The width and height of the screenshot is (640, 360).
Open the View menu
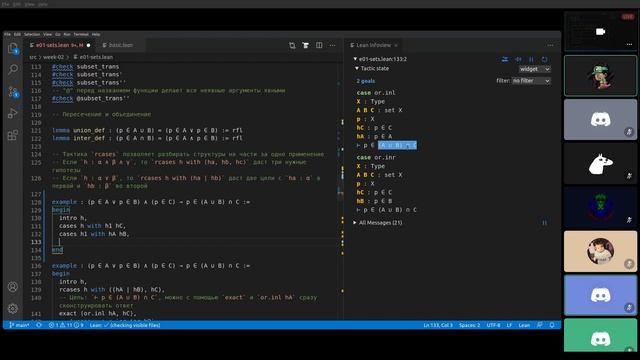point(47,34)
